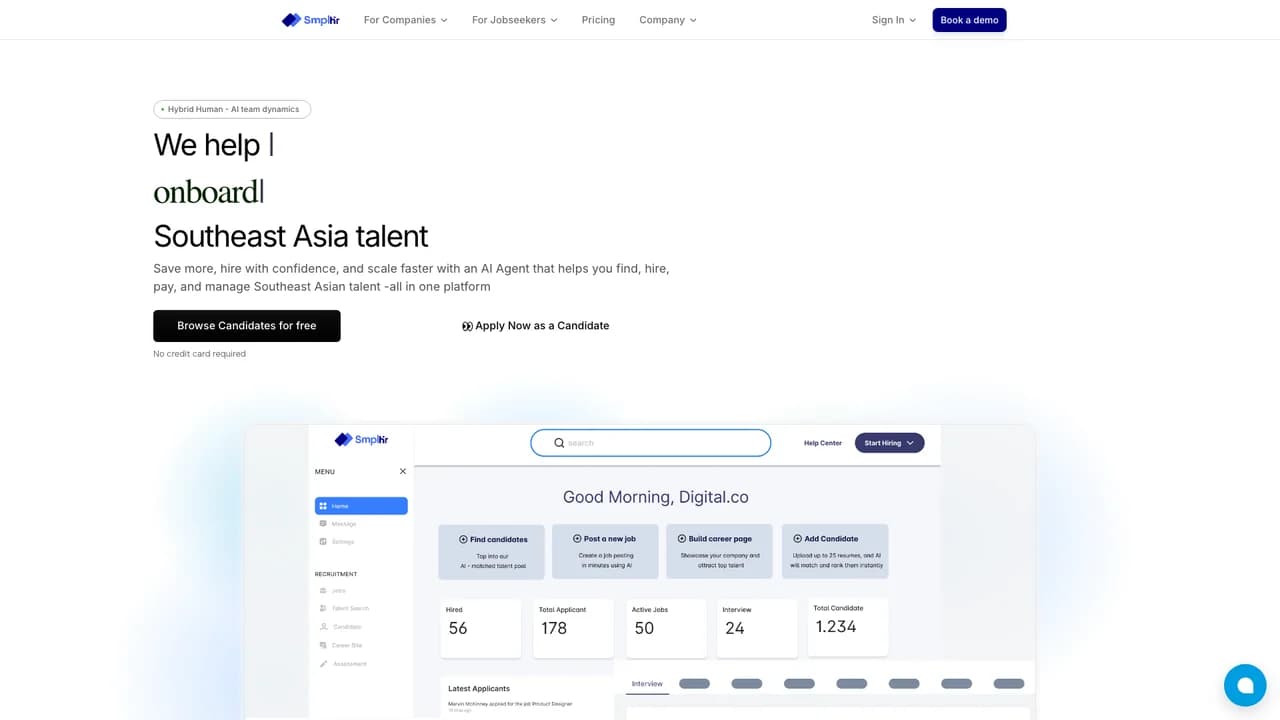Click the Total Applicant 178 stat card
The height and width of the screenshot is (720, 1280).
574,628
